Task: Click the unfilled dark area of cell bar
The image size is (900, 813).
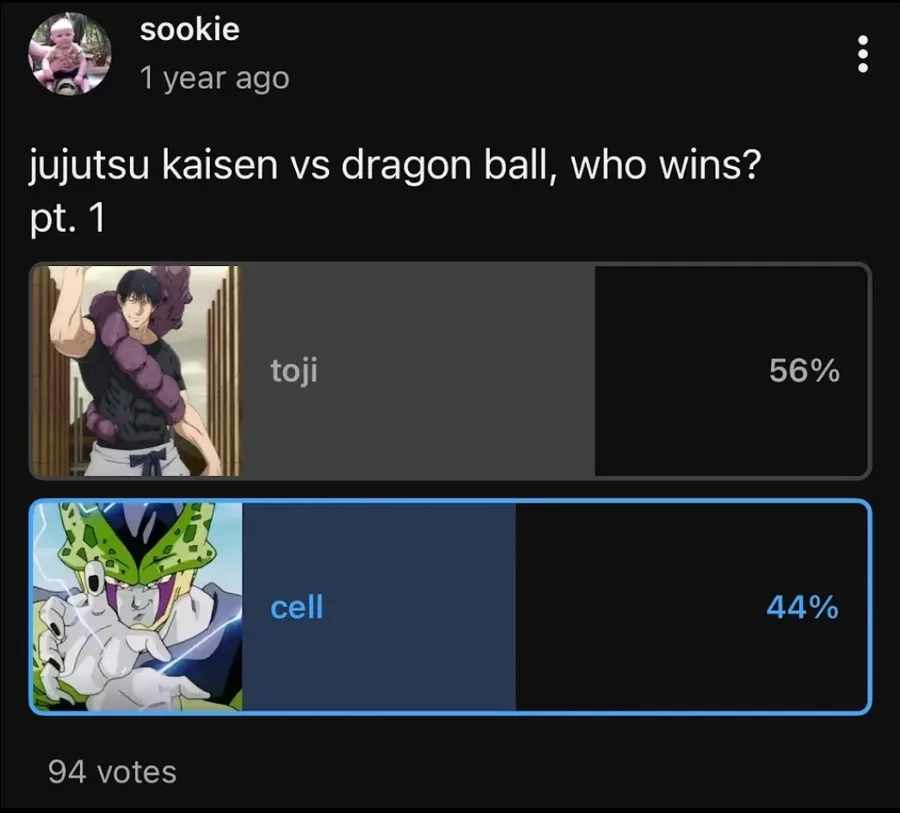Action: 691,607
